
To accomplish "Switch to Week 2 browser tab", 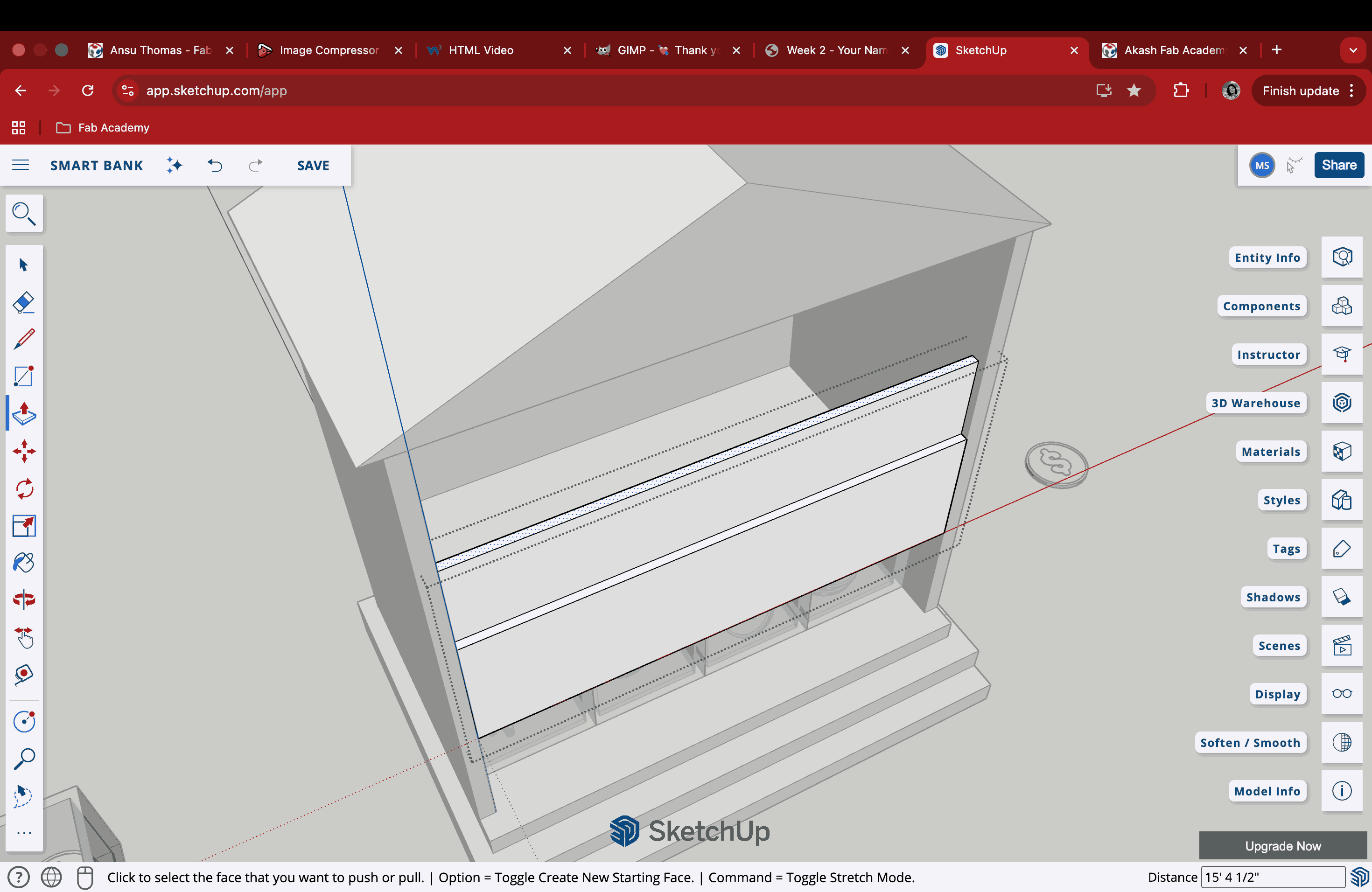I will [x=835, y=50].
